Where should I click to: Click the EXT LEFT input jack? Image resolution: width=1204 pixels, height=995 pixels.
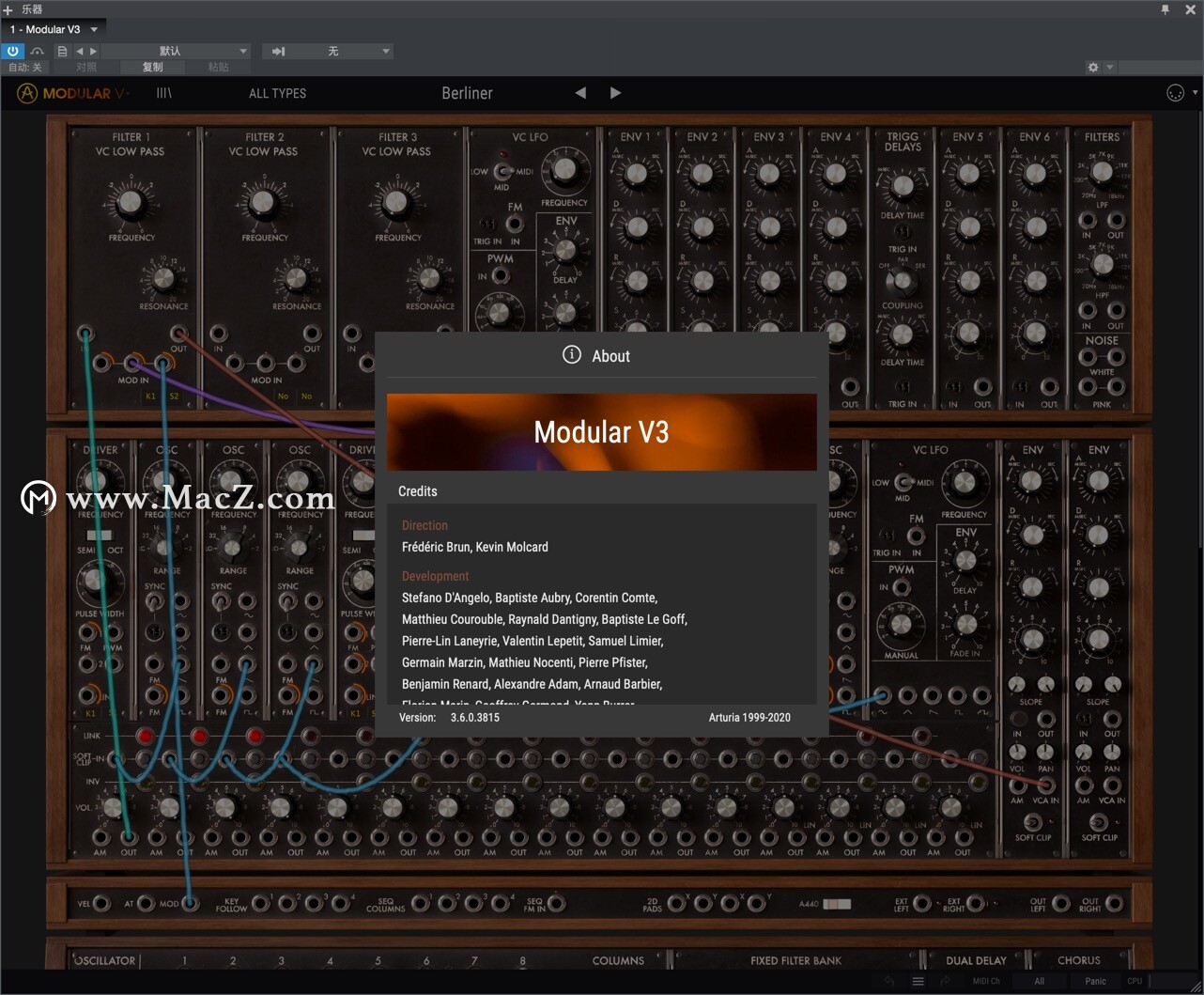tap(922, 904)
